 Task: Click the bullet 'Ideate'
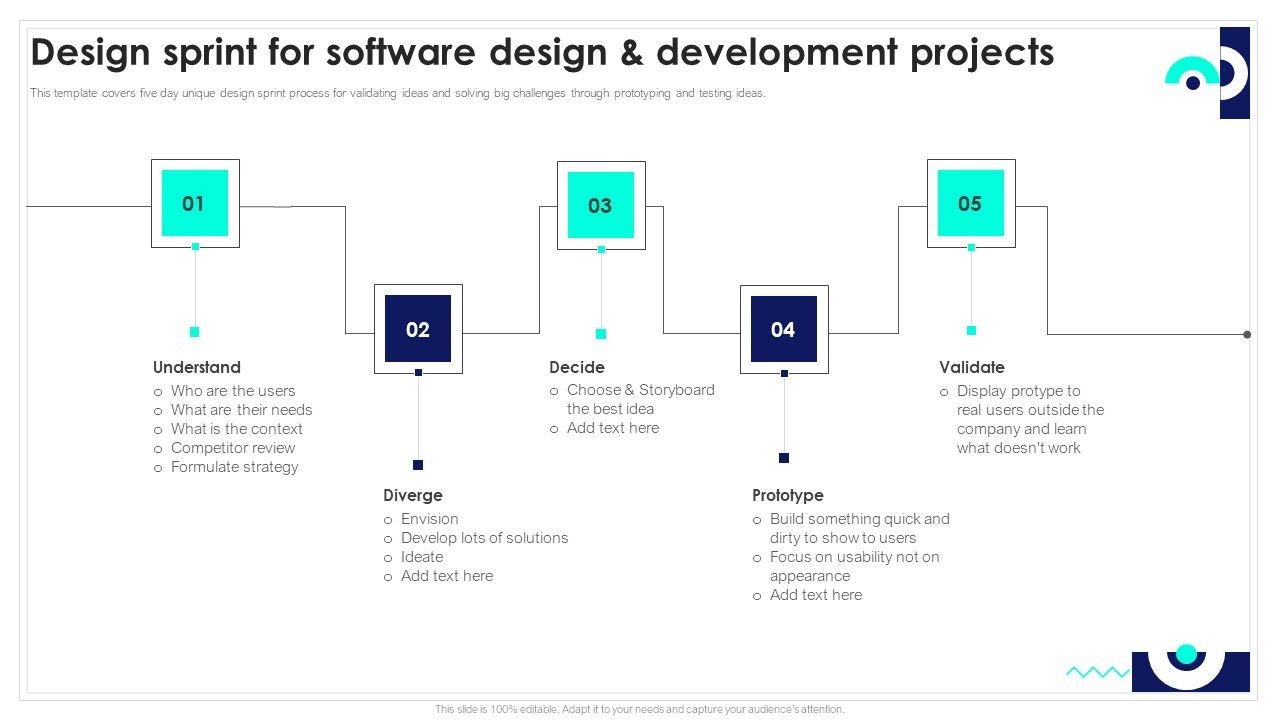click(x=422, y=557)
